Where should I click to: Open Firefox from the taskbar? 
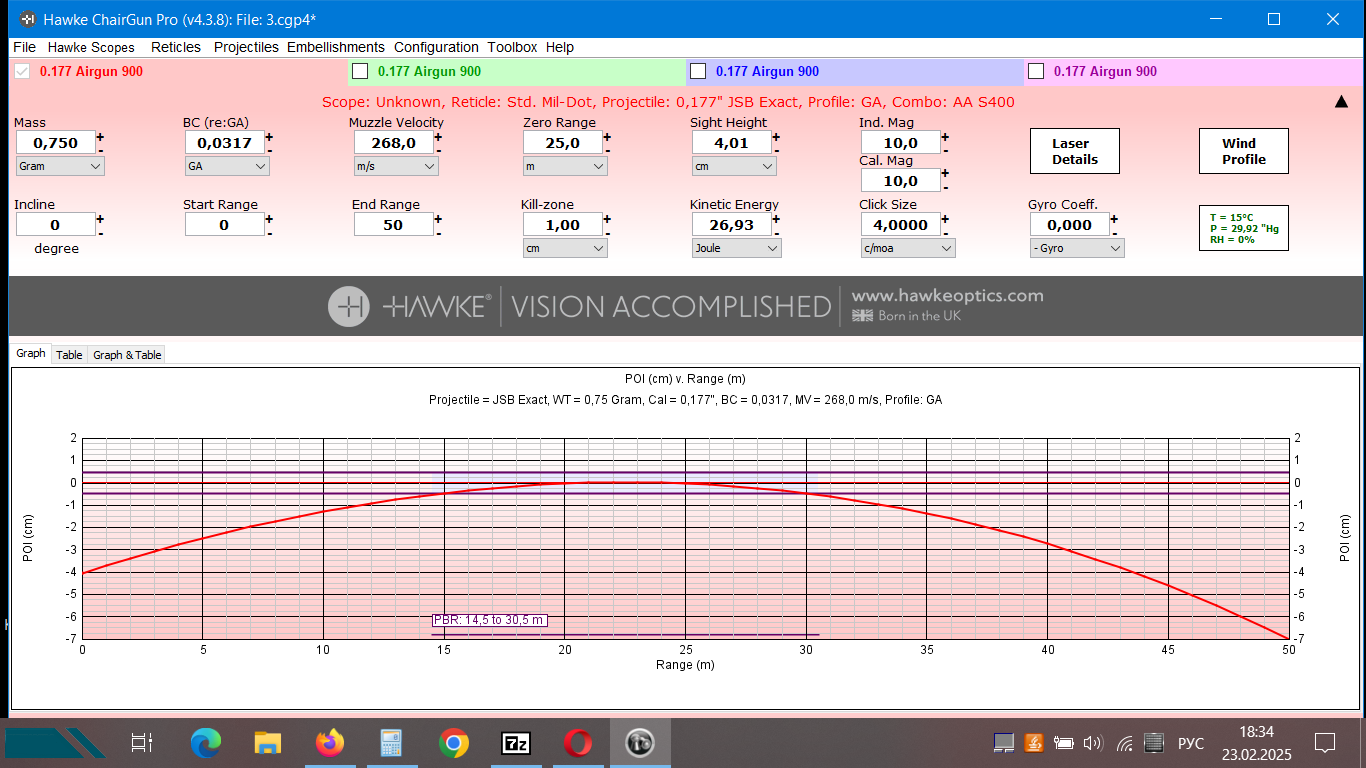click(329, 743)
